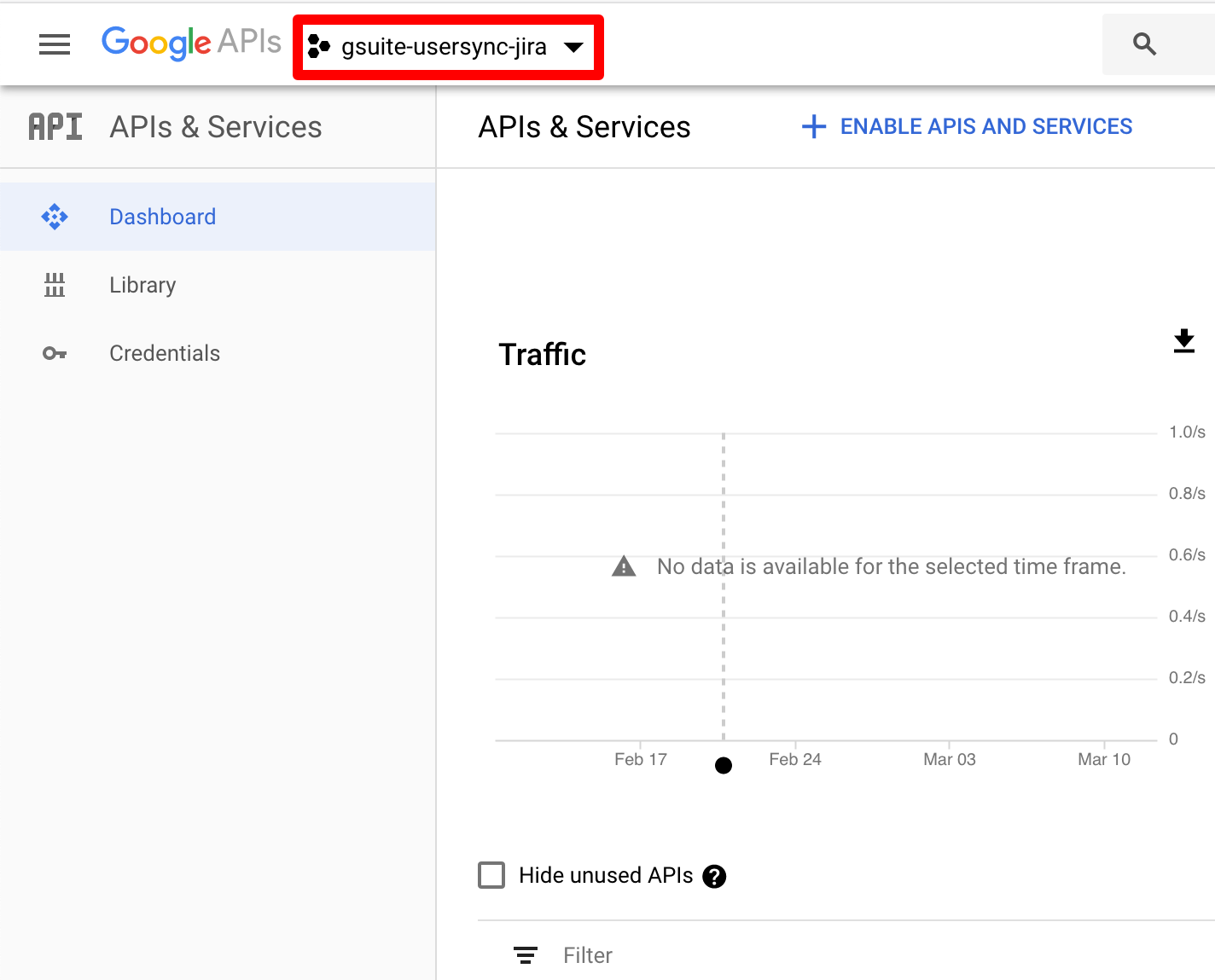Toggle the Hide unused APIs checkbox

coord(491,875)
